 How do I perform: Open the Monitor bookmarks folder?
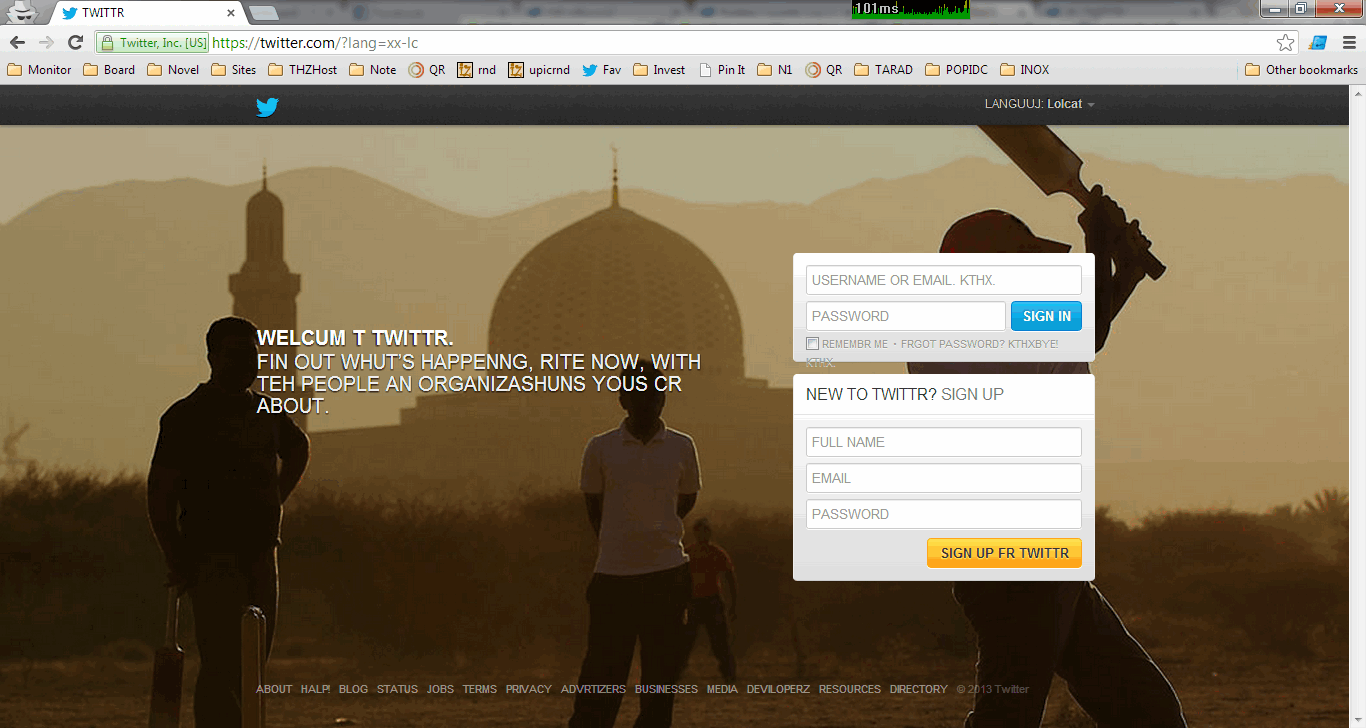click(39, 70)
